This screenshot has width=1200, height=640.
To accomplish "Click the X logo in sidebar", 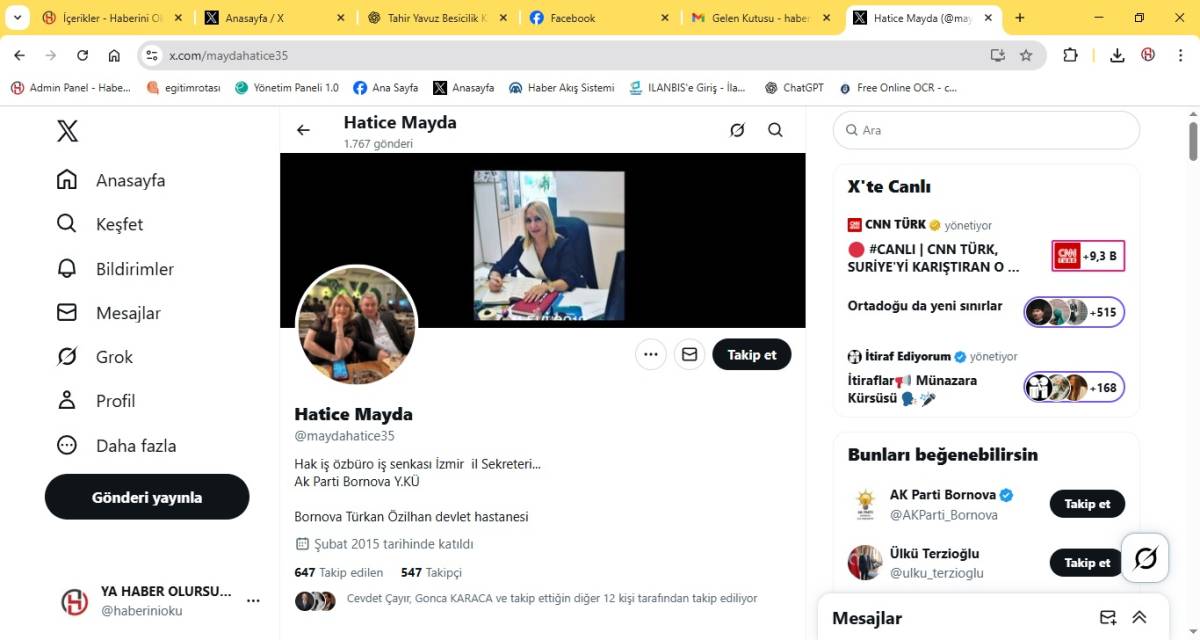I will [67, 131].
